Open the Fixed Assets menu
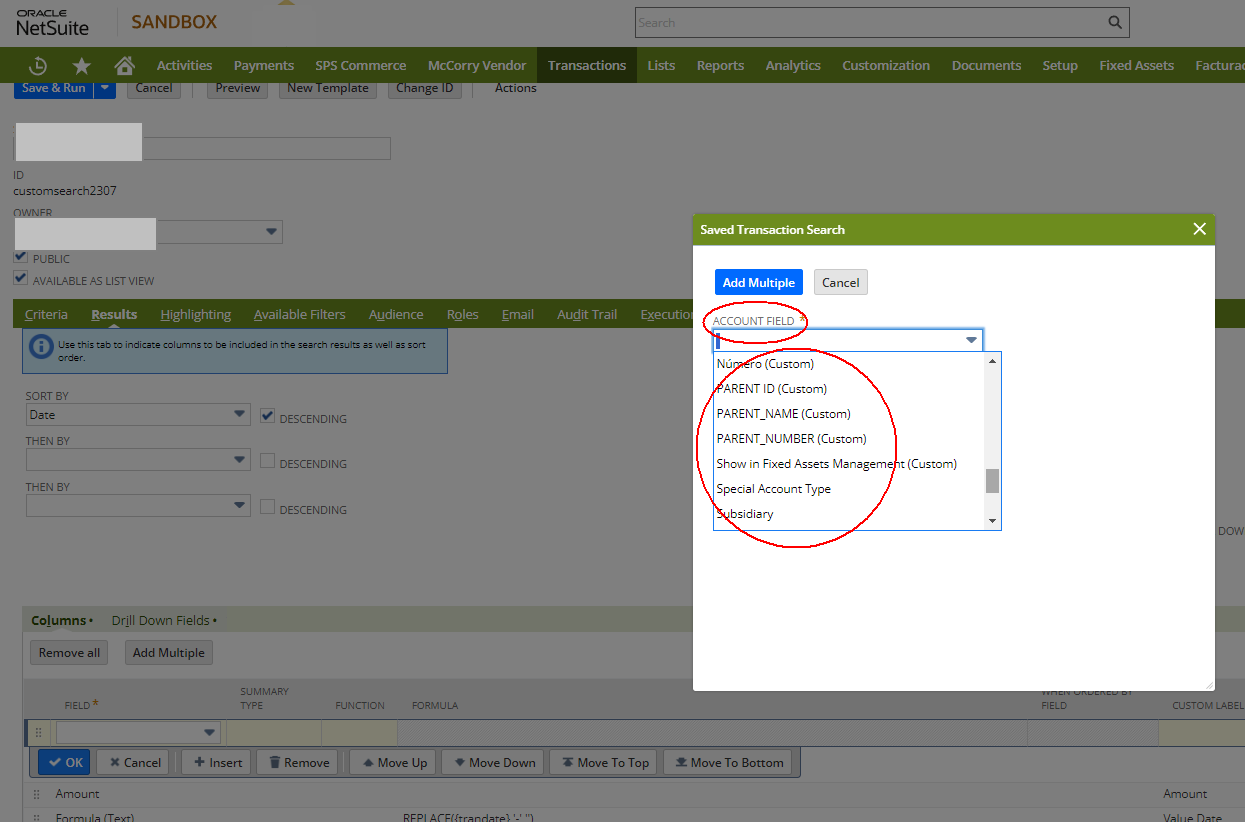The height and width of the screenshot is (822, 1245). pos(1136,66)
